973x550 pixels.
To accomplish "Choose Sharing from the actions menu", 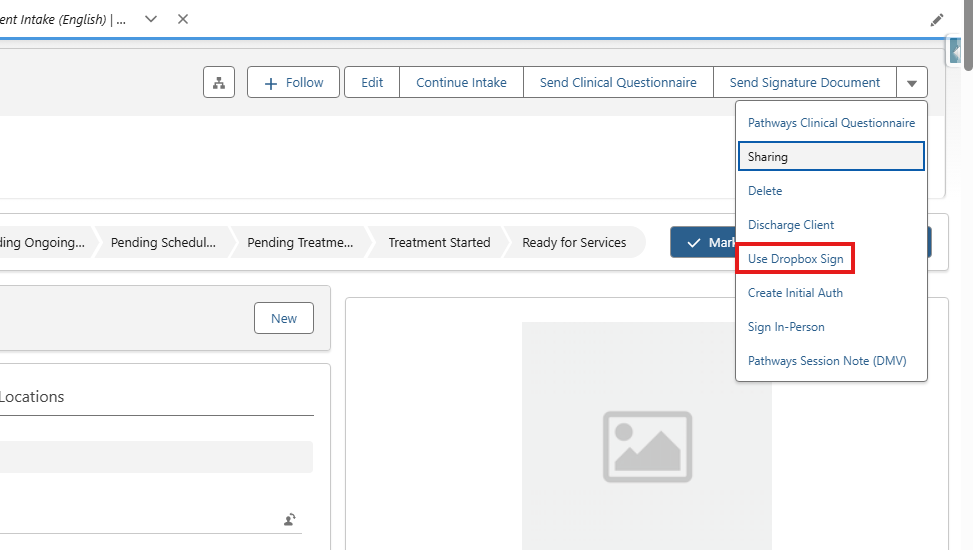I will (831, 156).
